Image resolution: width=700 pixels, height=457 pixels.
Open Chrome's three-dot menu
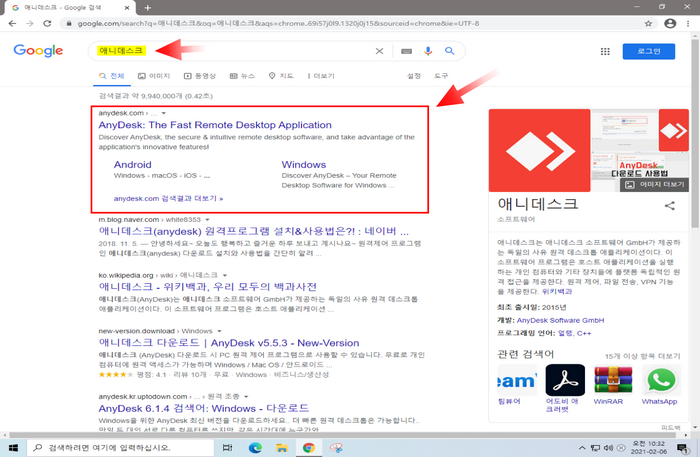click(x=688, y=23)
